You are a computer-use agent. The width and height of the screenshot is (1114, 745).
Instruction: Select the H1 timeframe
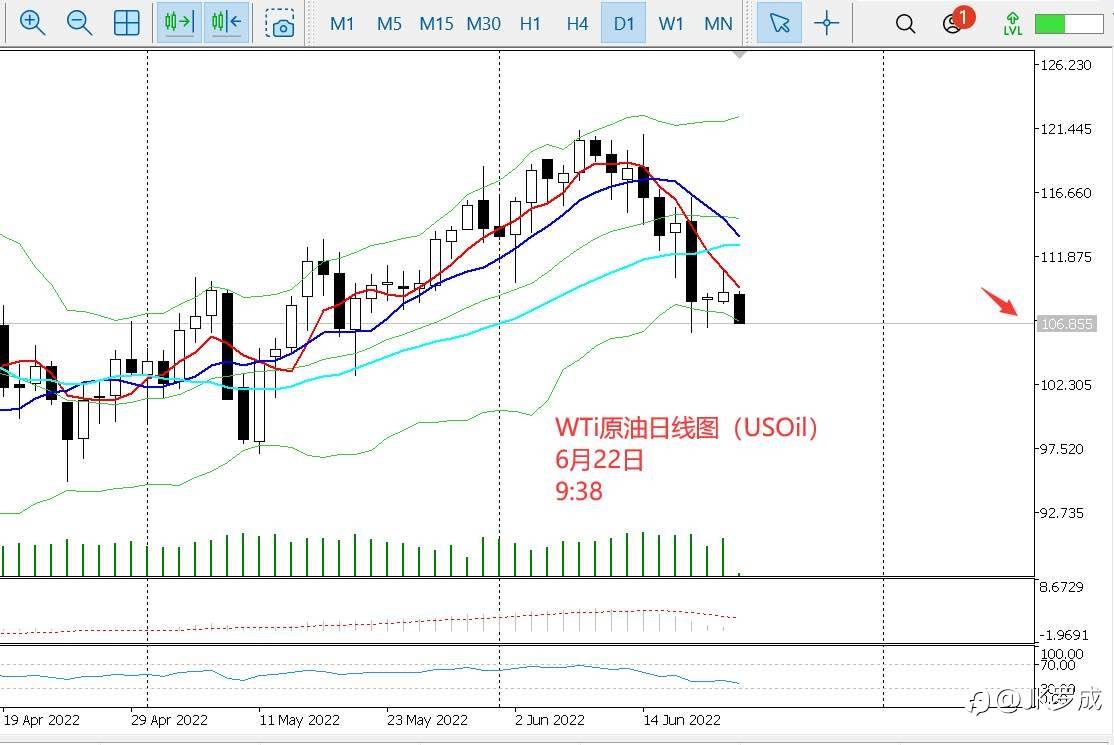pos(530,23)
